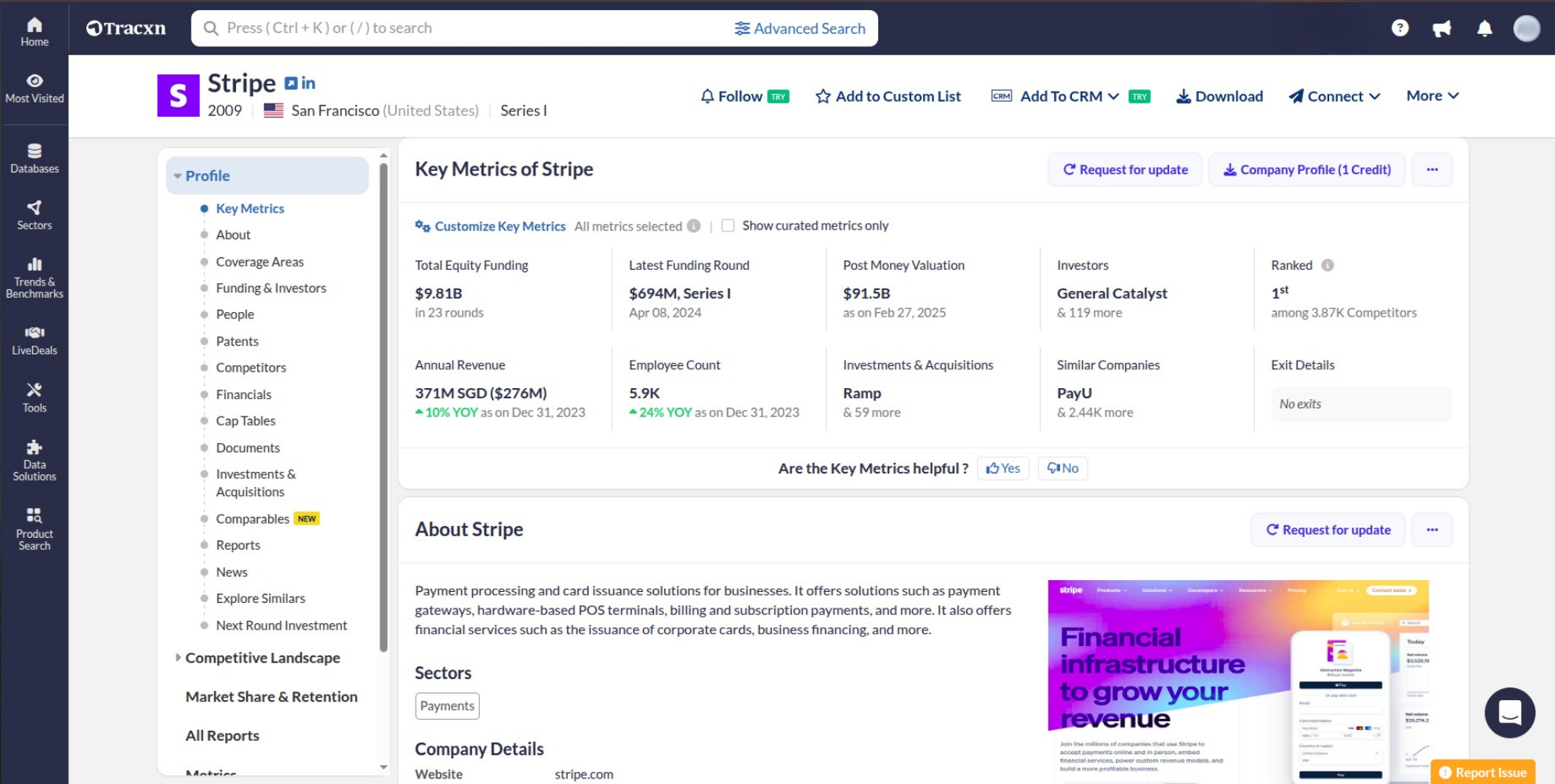Viewport: 1555px width, 784px height.
Task: Click Request for update button
Action: click(1124, 169)
